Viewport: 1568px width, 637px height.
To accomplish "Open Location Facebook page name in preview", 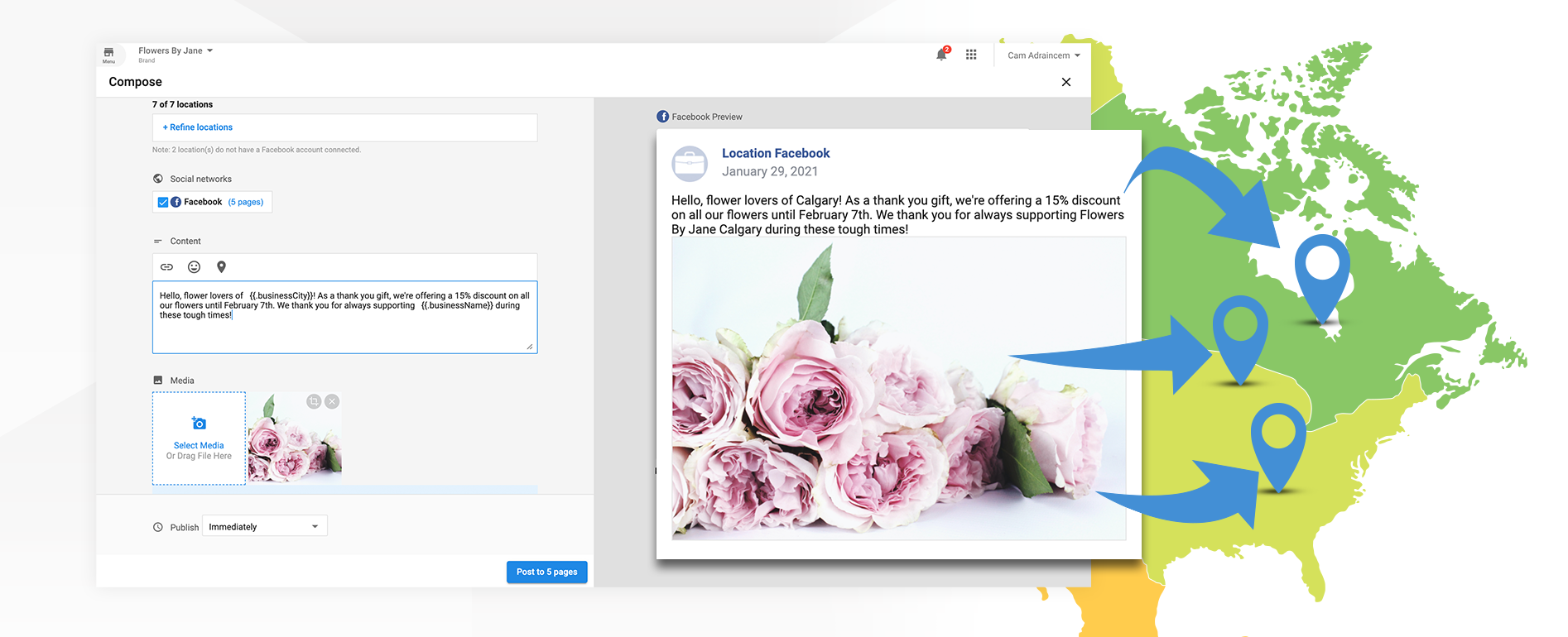I will coord(776,153).
